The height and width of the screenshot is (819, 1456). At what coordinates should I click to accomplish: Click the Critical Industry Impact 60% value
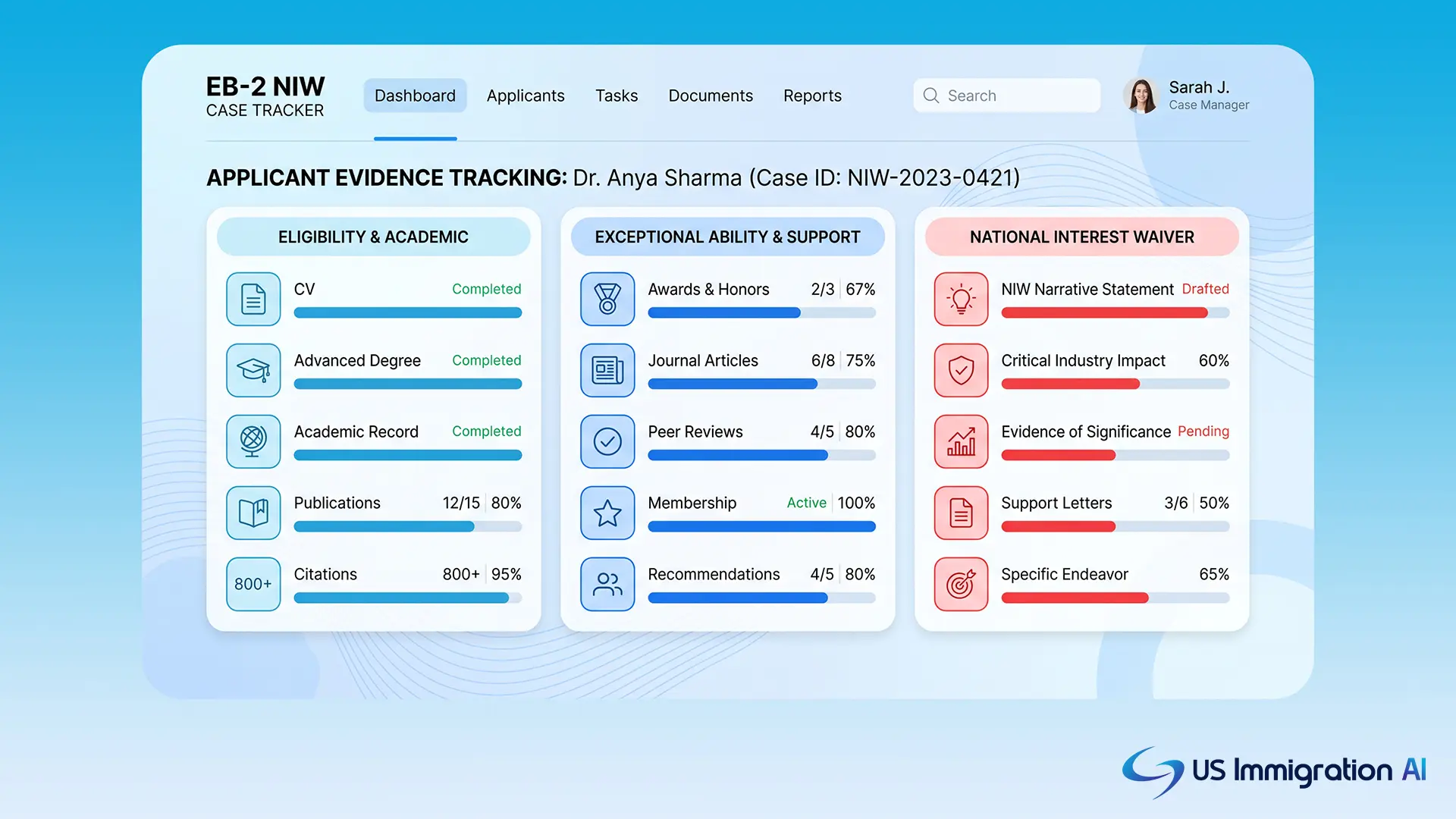(x=1214, y=360)
